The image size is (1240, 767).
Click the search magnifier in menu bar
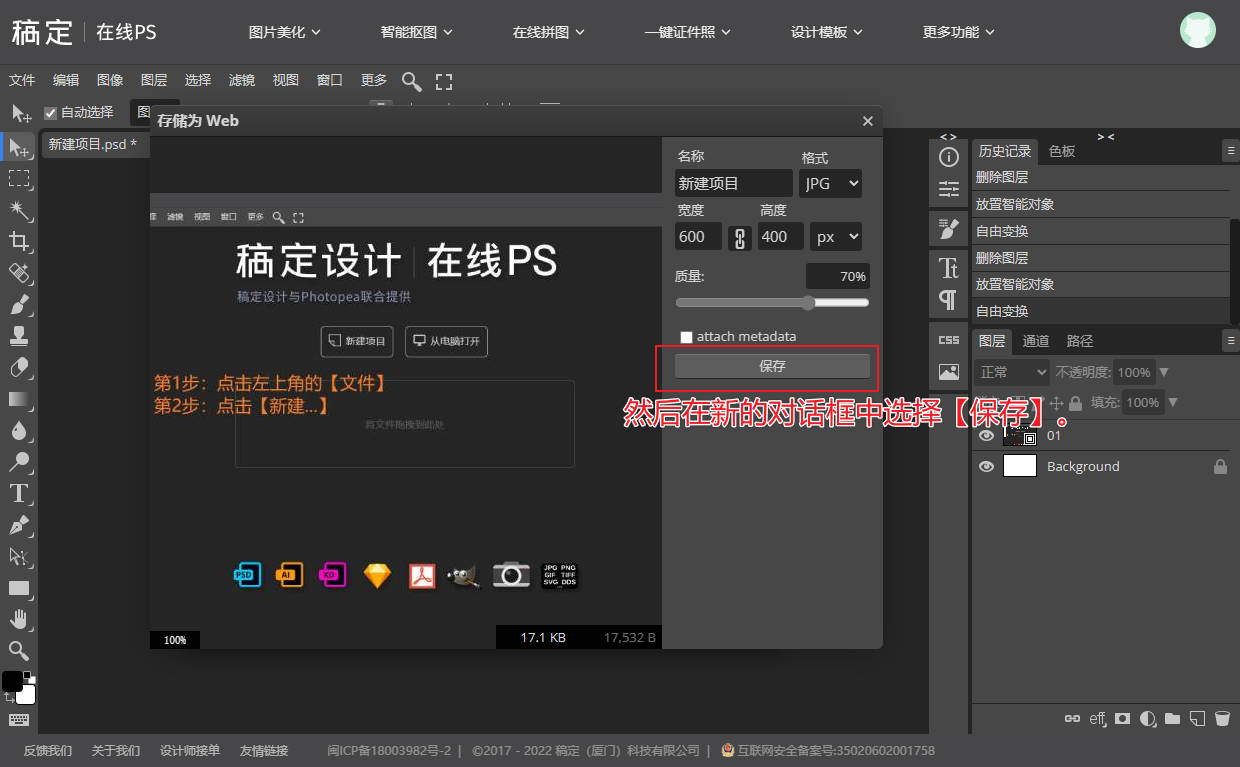point(411,81)
